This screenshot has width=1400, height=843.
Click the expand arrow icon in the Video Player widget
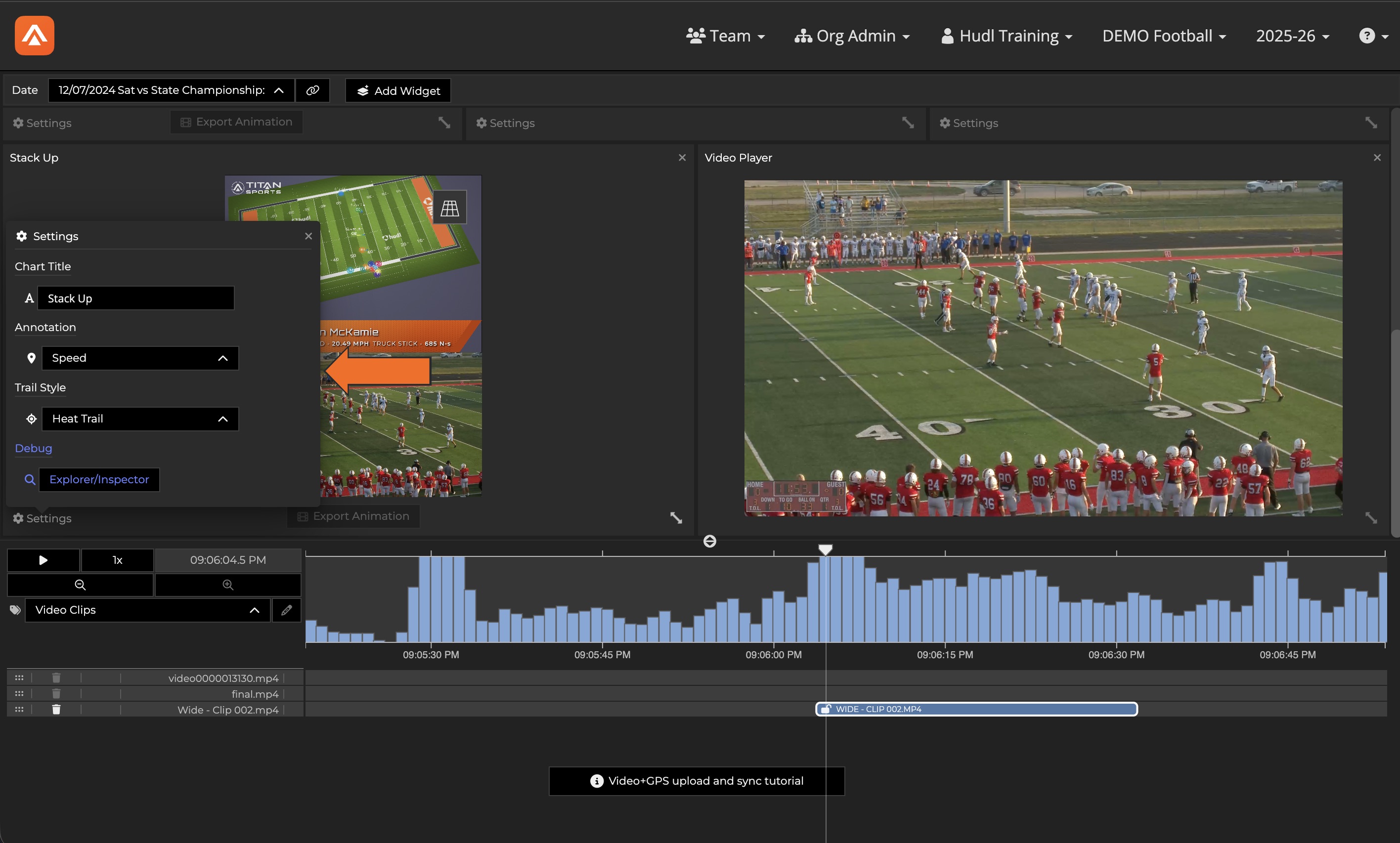pos(1371,517)
